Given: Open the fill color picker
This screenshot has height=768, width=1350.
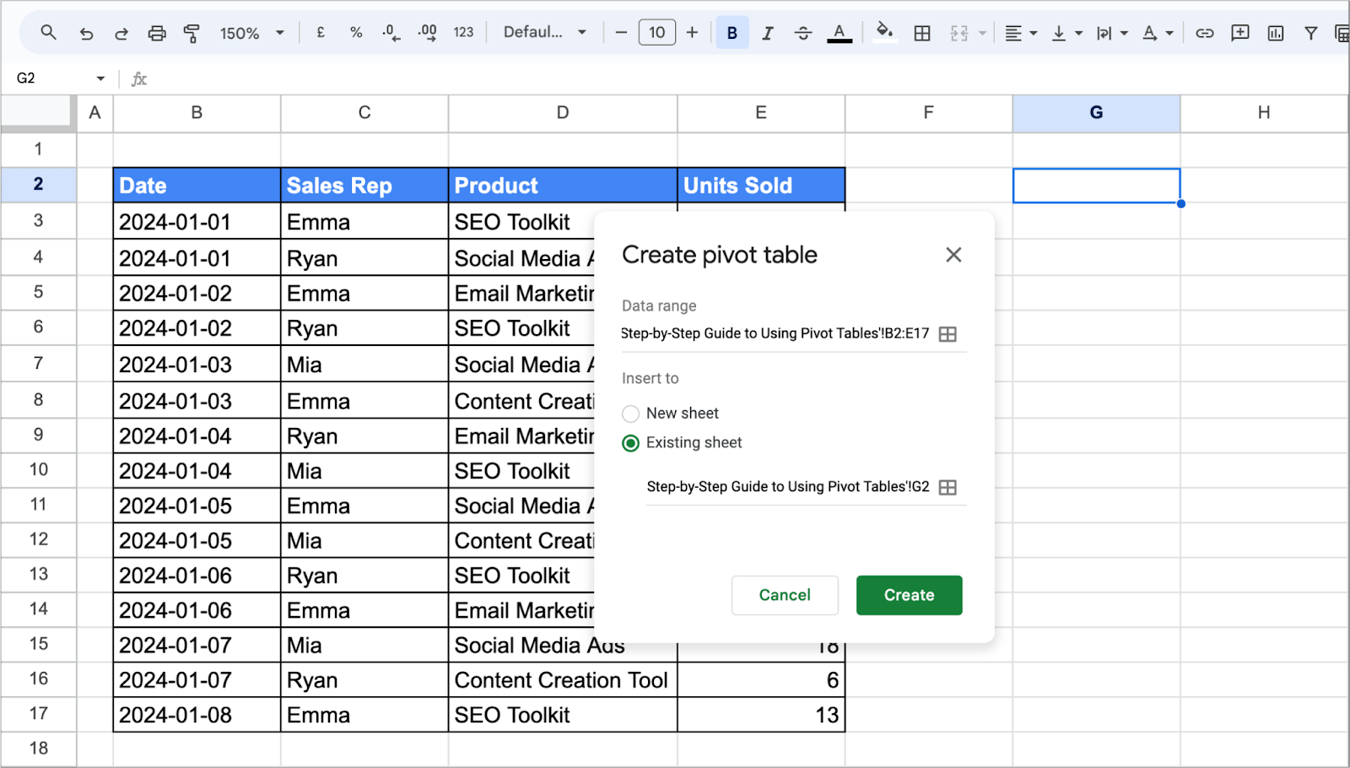Looking at the screenshot, I should pyautogui.click(x=885, y=33).
